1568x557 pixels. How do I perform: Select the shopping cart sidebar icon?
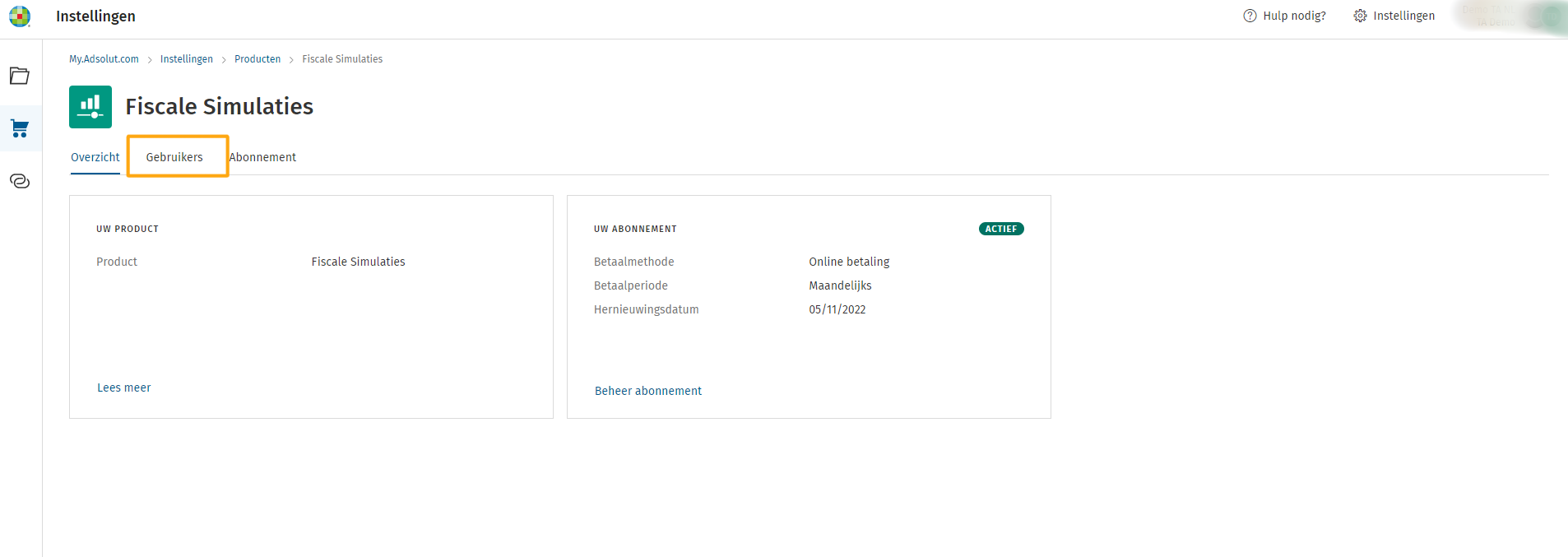(20, 128)
